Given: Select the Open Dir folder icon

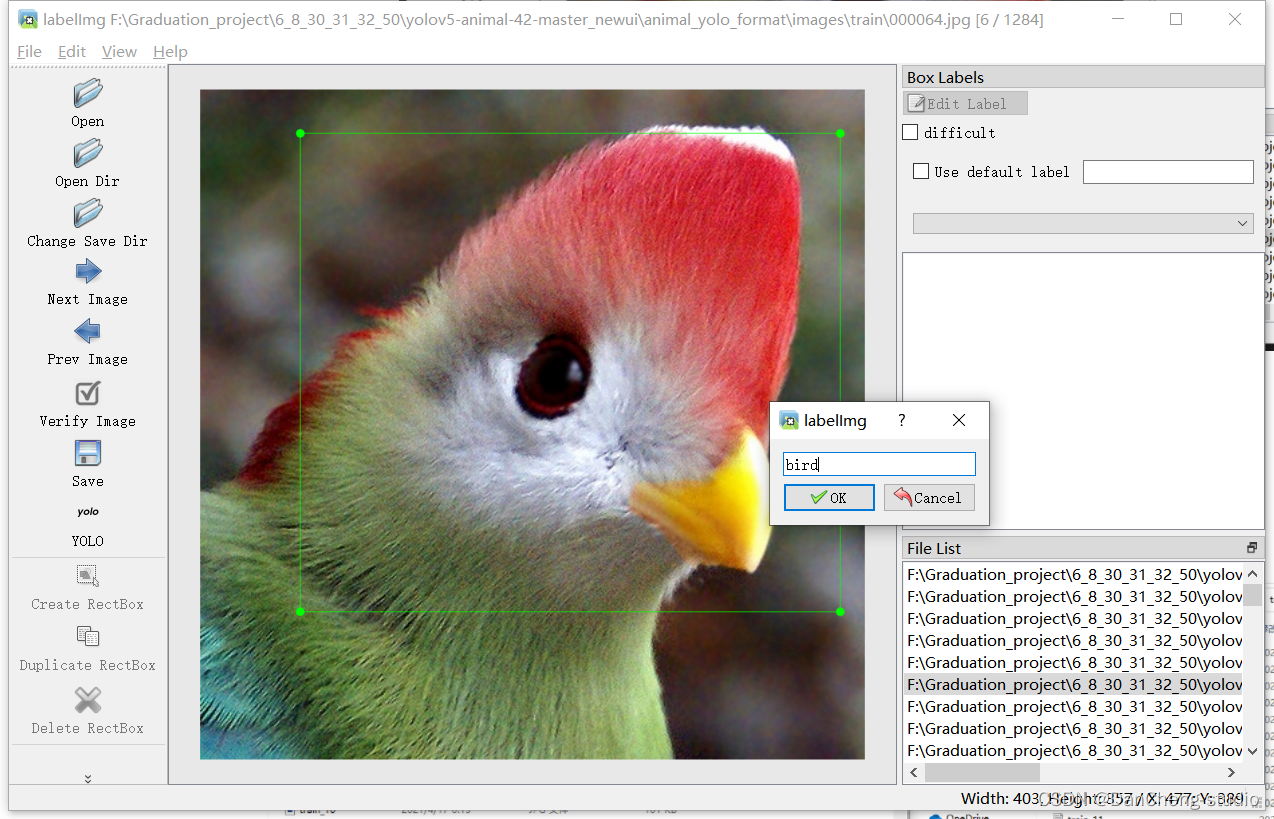Looking at the screenshot, I should 88,154.
